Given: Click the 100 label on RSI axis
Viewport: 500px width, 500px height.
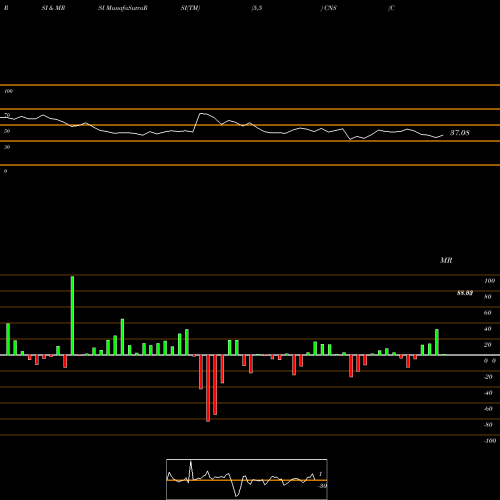Looking at the screenshot, I should [x=8, y=91].
